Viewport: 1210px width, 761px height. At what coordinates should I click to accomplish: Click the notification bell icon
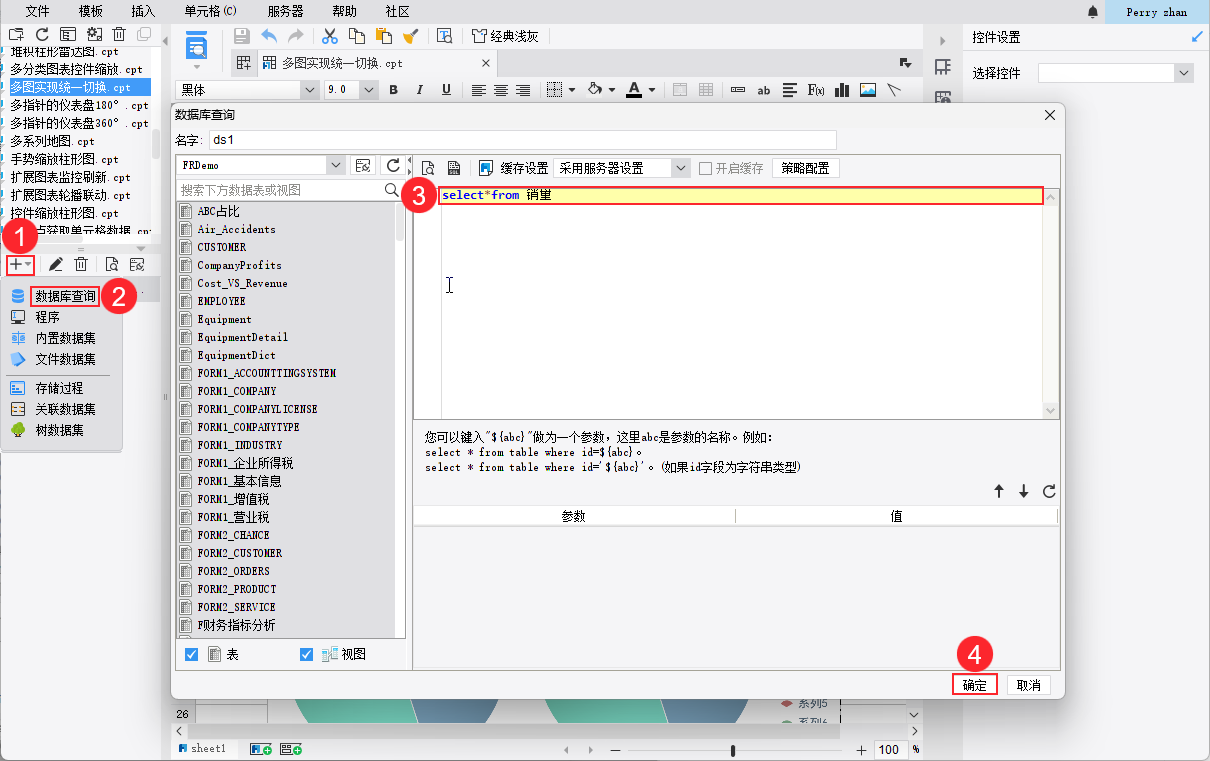pyautogui.click(x=1093, y=12)
